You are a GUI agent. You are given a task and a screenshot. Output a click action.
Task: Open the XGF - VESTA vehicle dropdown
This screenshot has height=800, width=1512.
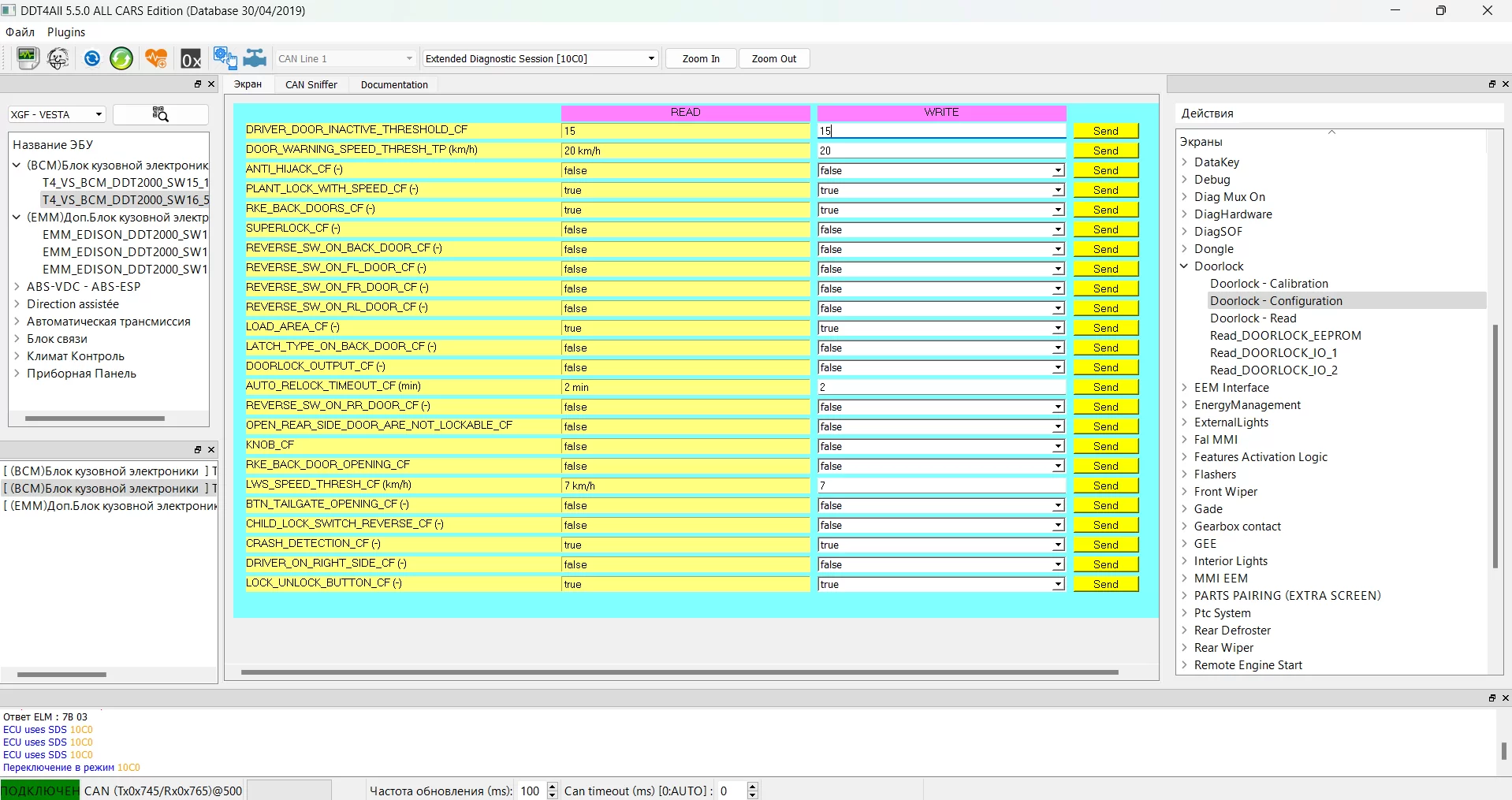point(56,114)
